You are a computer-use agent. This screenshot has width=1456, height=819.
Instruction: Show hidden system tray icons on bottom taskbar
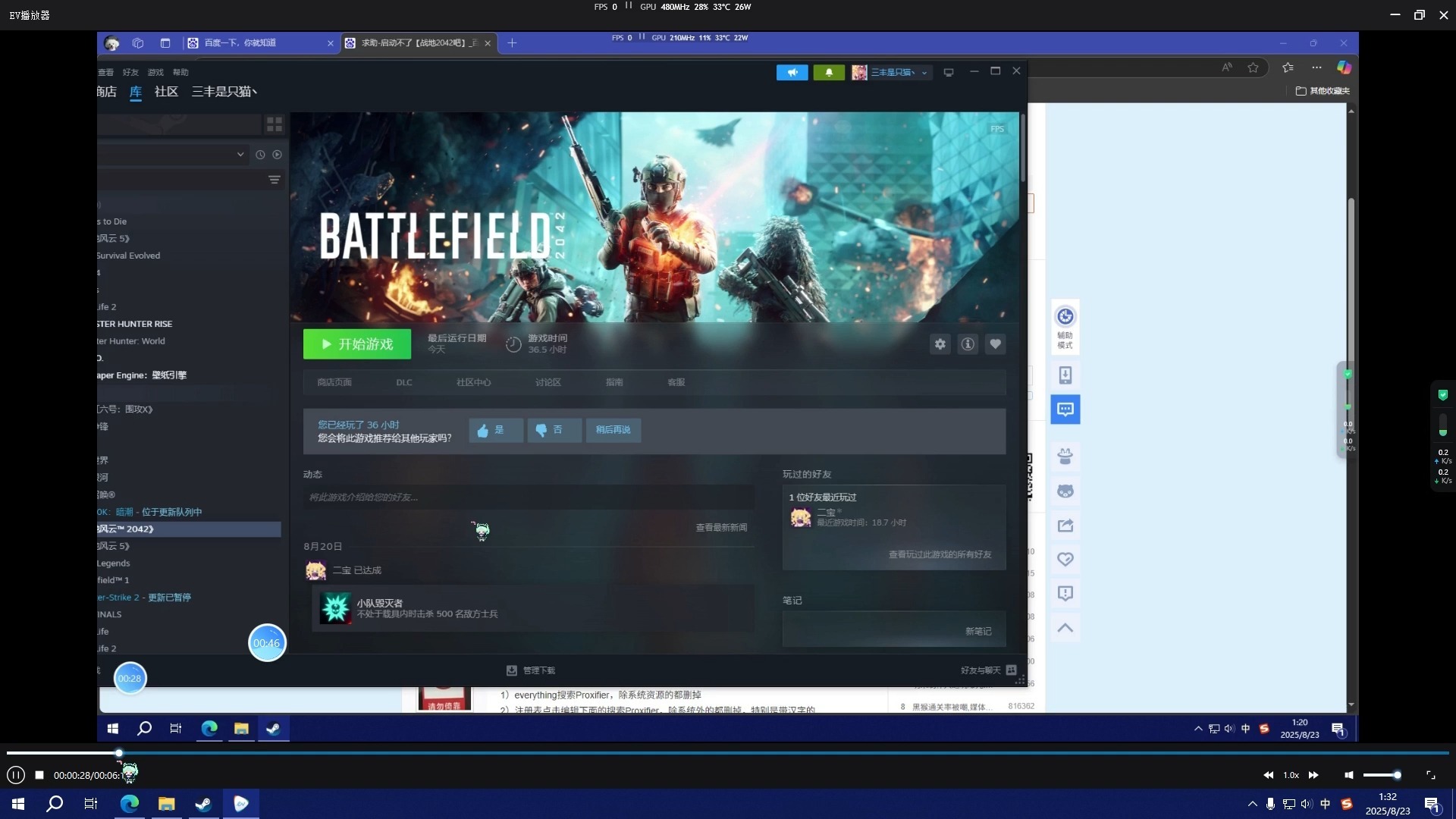[x=1252, y=804]
